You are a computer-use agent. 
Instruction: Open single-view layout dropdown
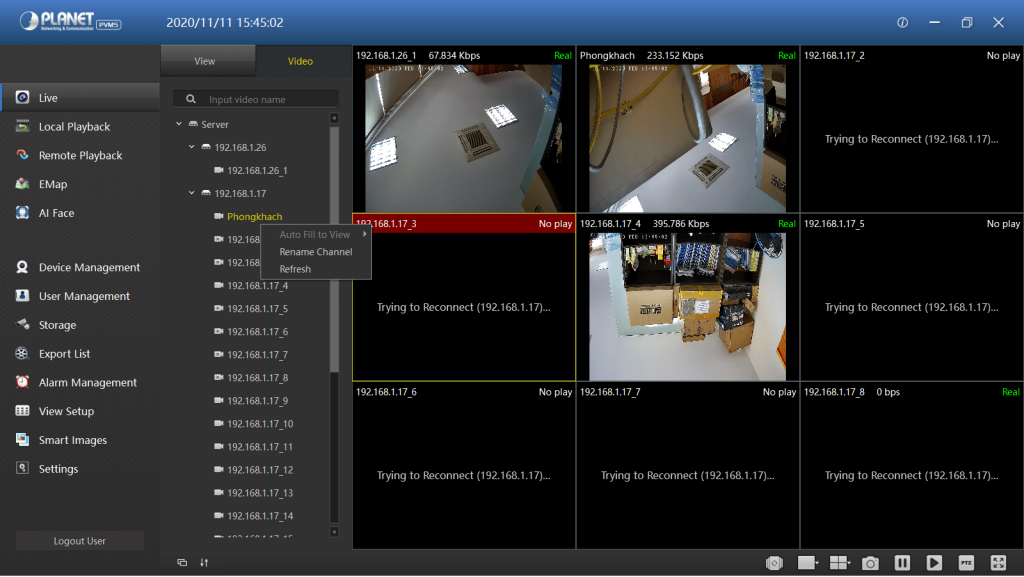click(x=808, y=563)
